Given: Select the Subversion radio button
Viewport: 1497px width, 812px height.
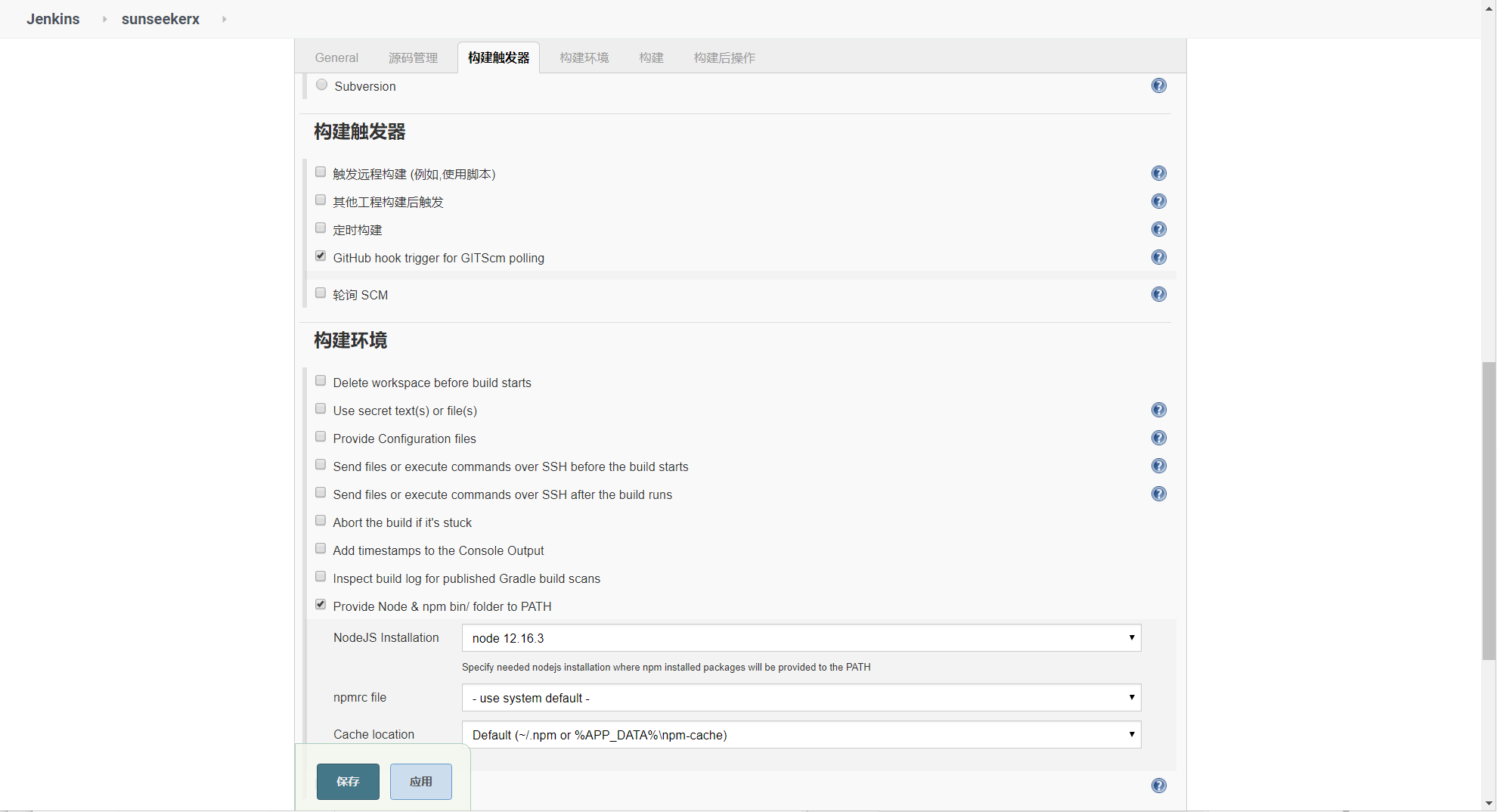Looking at the screenshot, I should [x=322, y=85].
